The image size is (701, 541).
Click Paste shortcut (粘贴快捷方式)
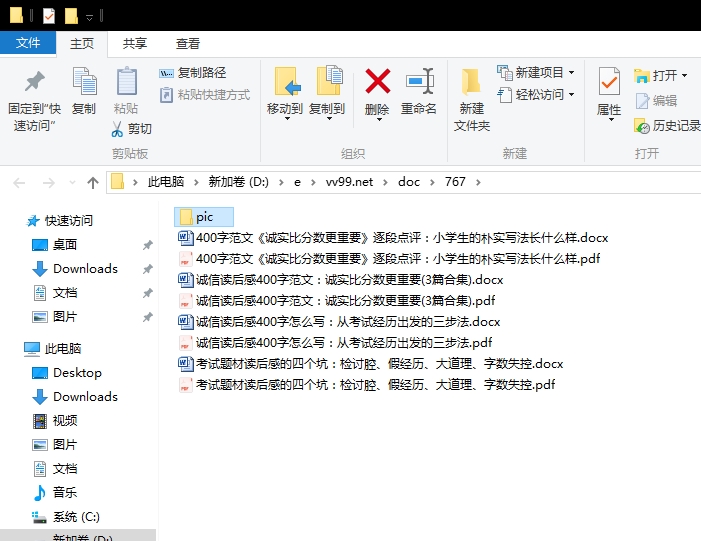pyautogui.click(x=205, y=95)
